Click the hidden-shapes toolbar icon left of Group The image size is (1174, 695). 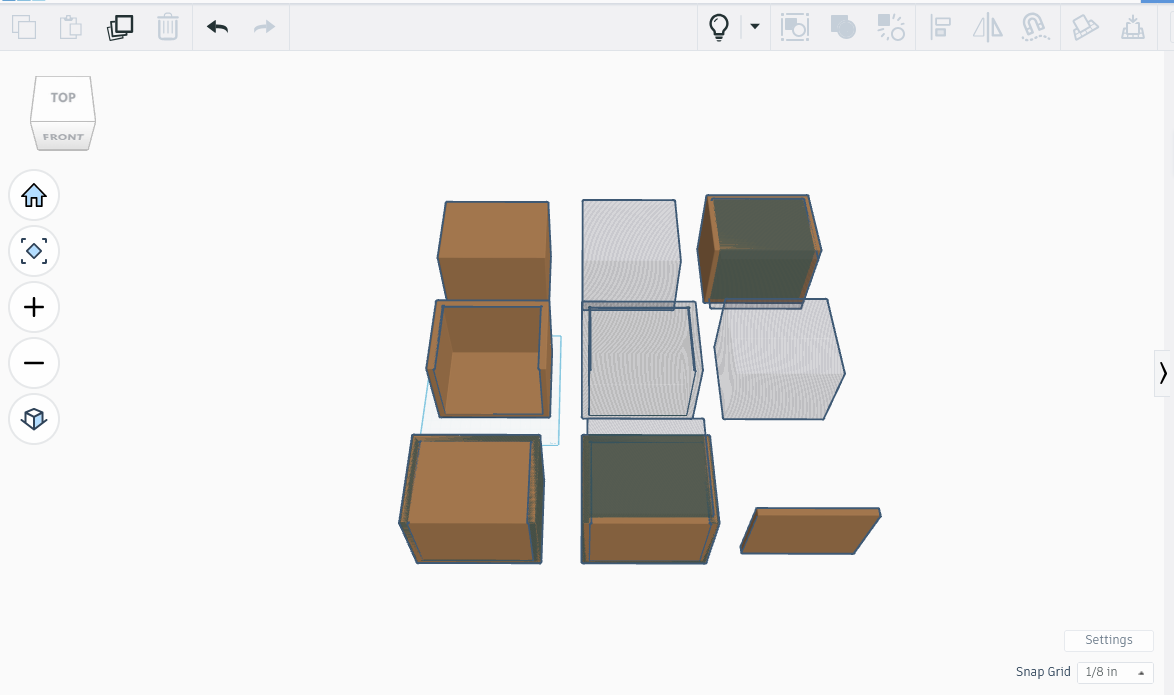[x=795, y=27]
